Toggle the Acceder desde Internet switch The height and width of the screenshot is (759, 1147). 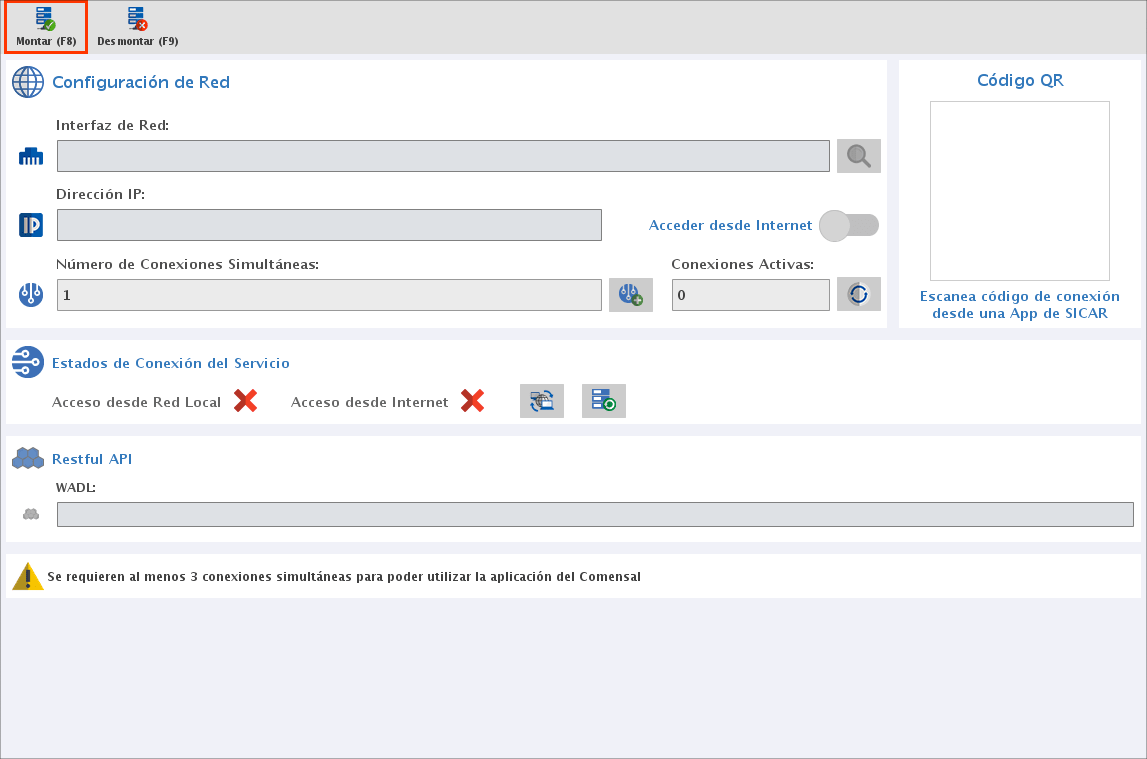(848, 226)
